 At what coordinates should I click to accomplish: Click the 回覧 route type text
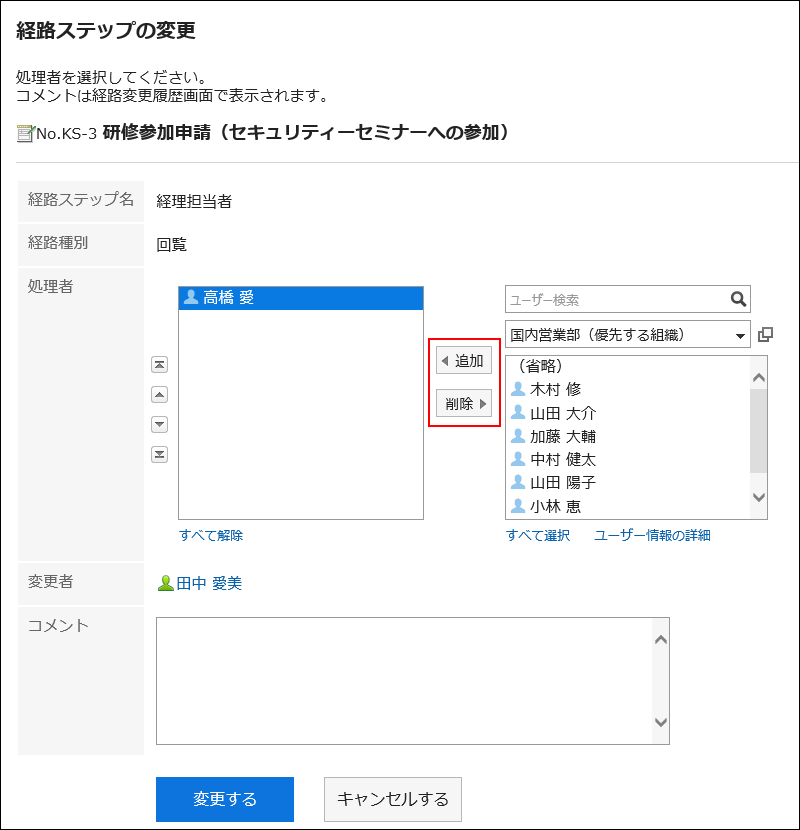(x=172, y=245)
